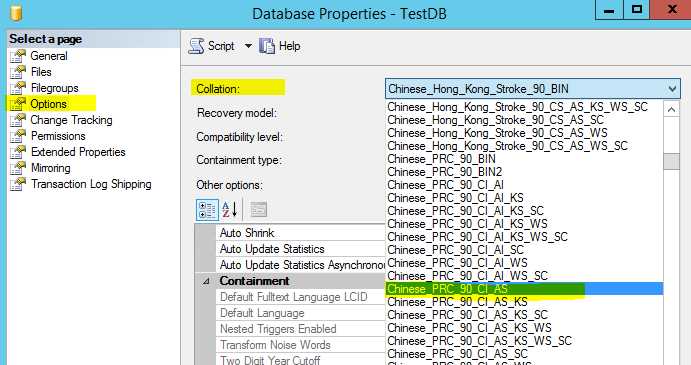Image resolution: width=691 pixels, height=365 pixels.
Task: Open the Change Tracking page
Action: coord(71,120)
